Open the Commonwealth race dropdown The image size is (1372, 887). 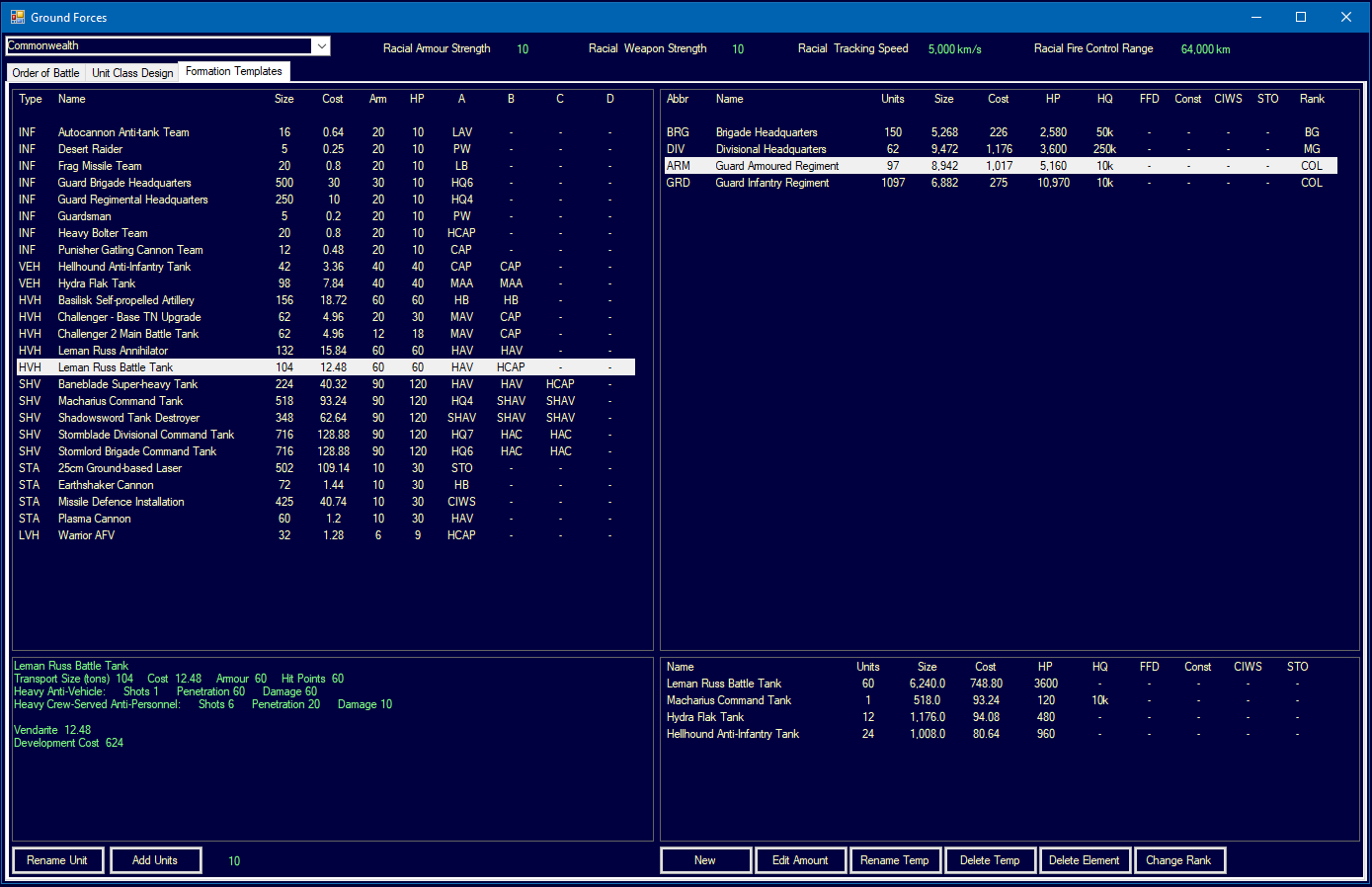(321, 45)
